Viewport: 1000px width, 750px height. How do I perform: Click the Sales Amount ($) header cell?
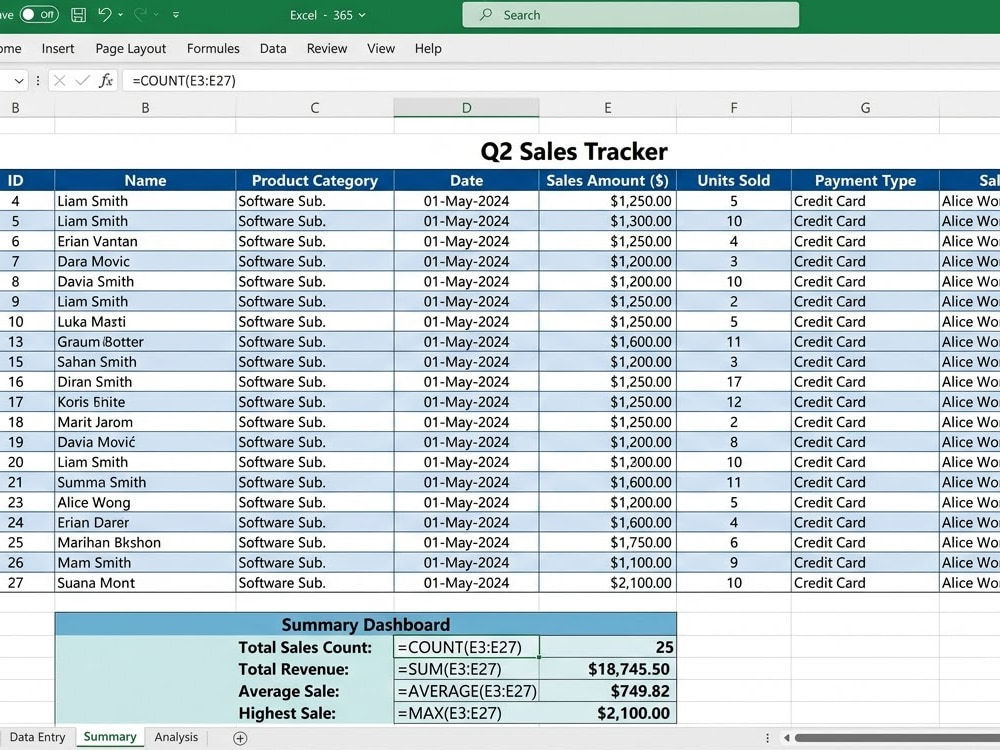[607, 180]
